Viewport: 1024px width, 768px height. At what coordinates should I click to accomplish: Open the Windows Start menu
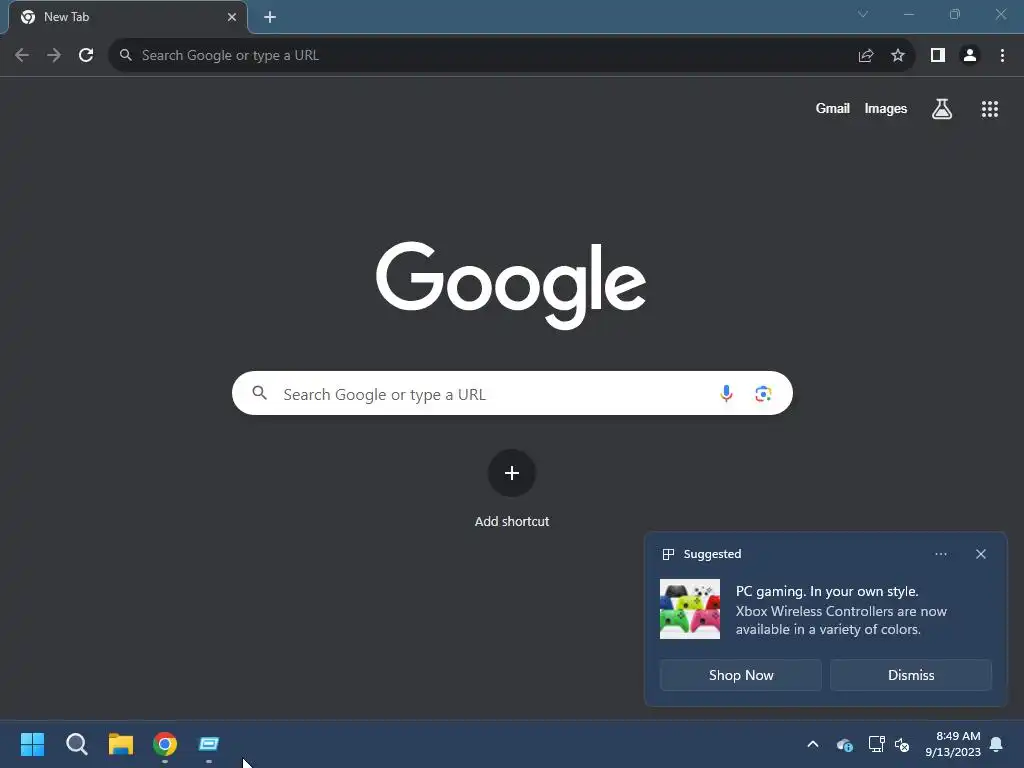pyautogui.click(x=32, y=744)
